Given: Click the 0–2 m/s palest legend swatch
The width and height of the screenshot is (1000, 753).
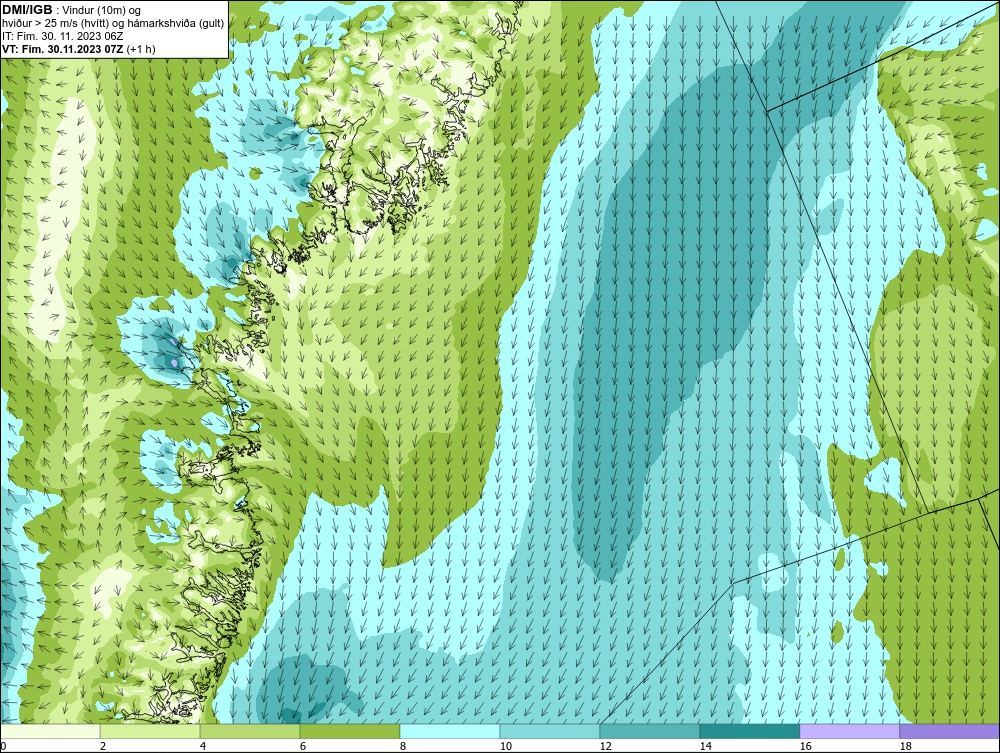Looking at the screenshot, I should (50, 731).
